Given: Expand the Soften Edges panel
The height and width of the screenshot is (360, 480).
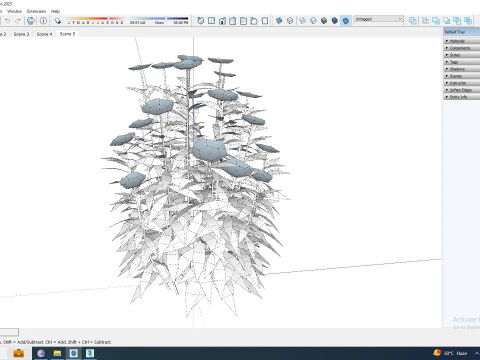Looking at the screenshot, I should point(462,90).
